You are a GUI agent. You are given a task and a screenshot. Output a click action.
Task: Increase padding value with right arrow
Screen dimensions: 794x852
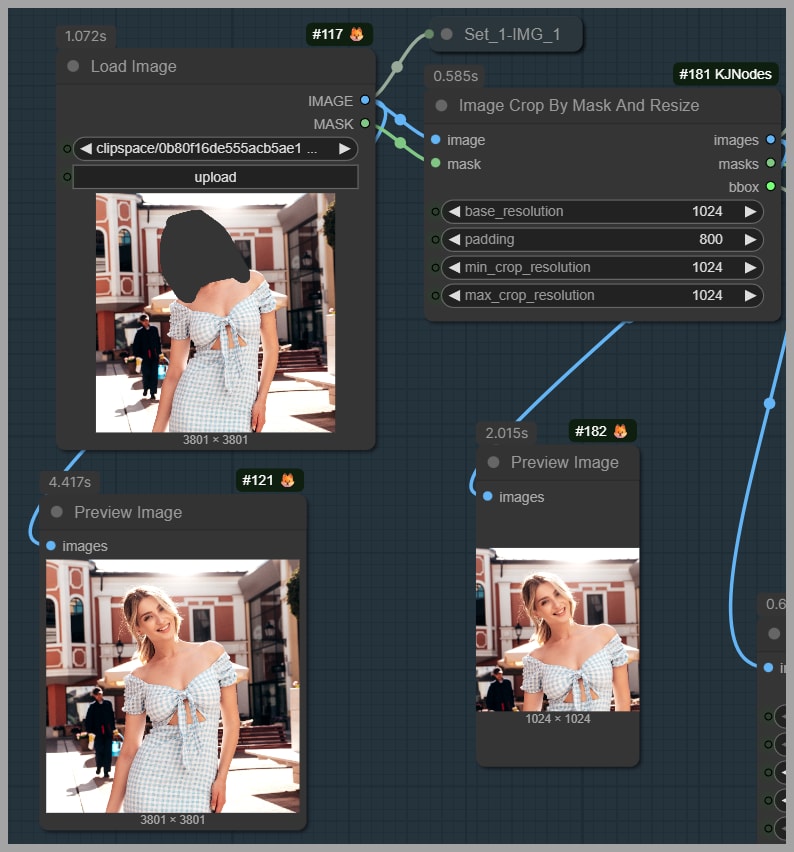point(750,240)
